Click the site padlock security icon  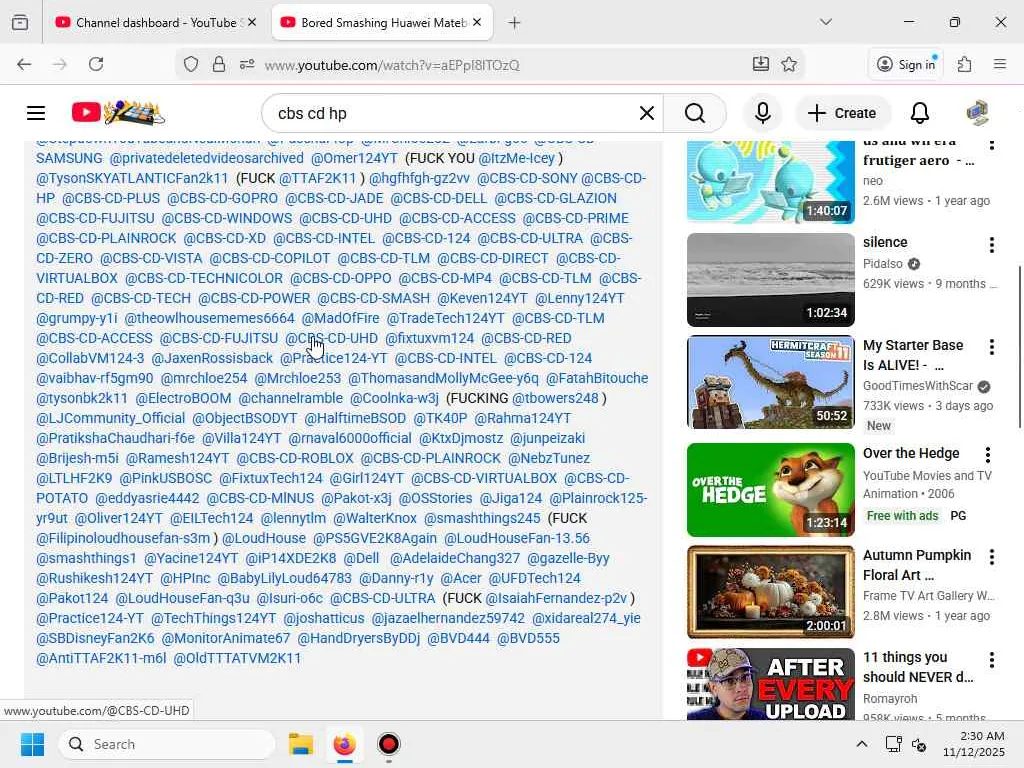219,64
